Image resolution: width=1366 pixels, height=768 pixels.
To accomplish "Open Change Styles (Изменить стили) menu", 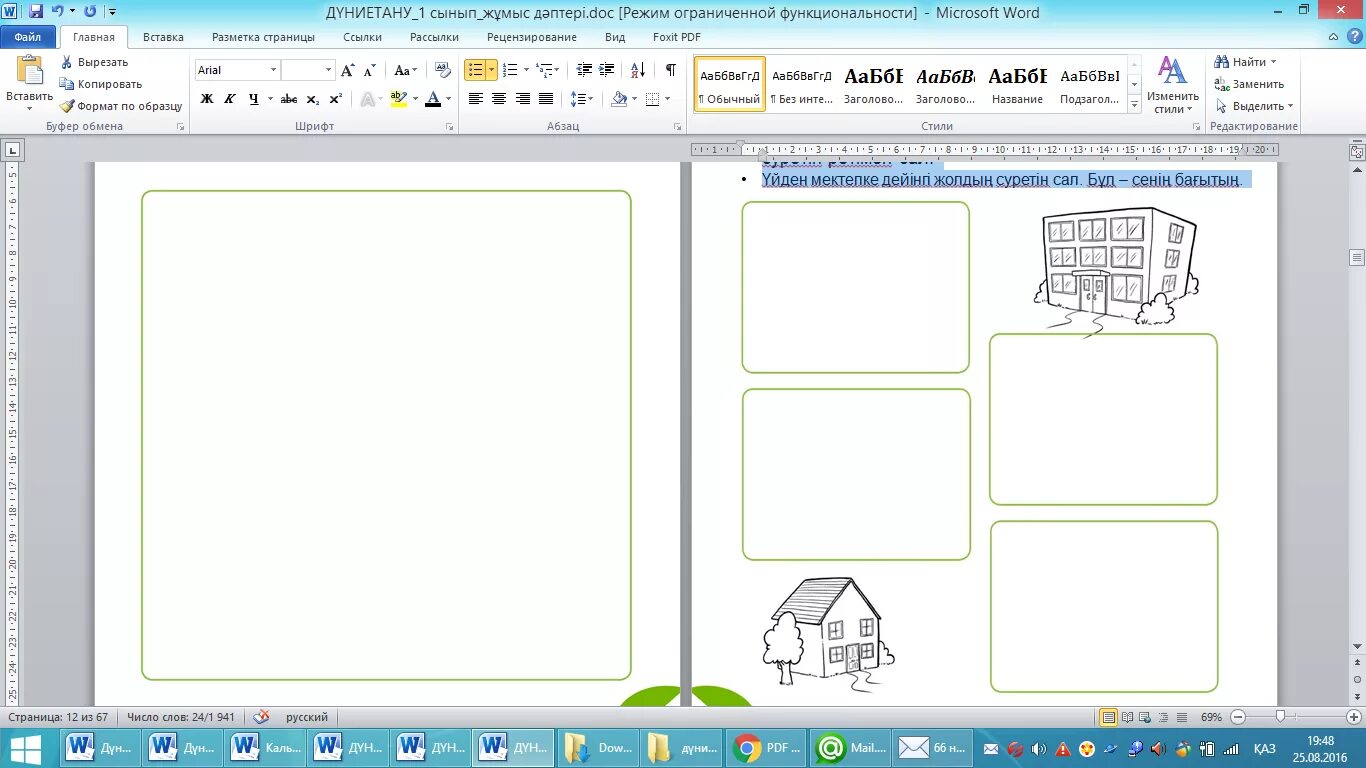I will 1172,85.
